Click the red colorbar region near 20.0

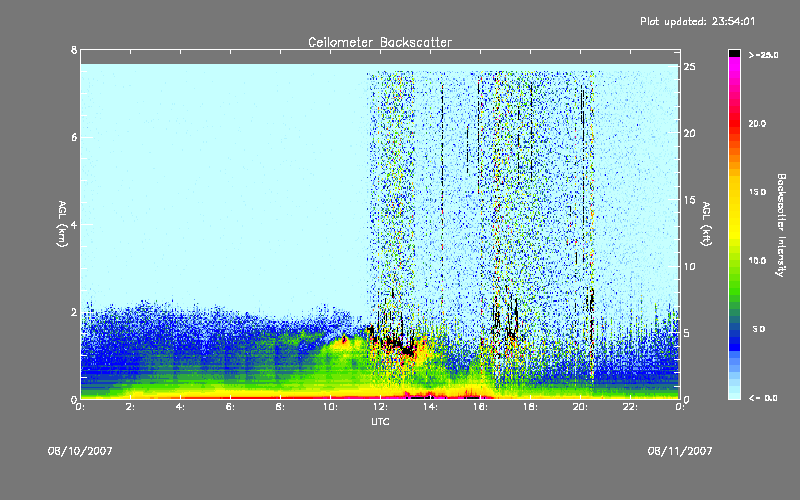pos(734,125)
